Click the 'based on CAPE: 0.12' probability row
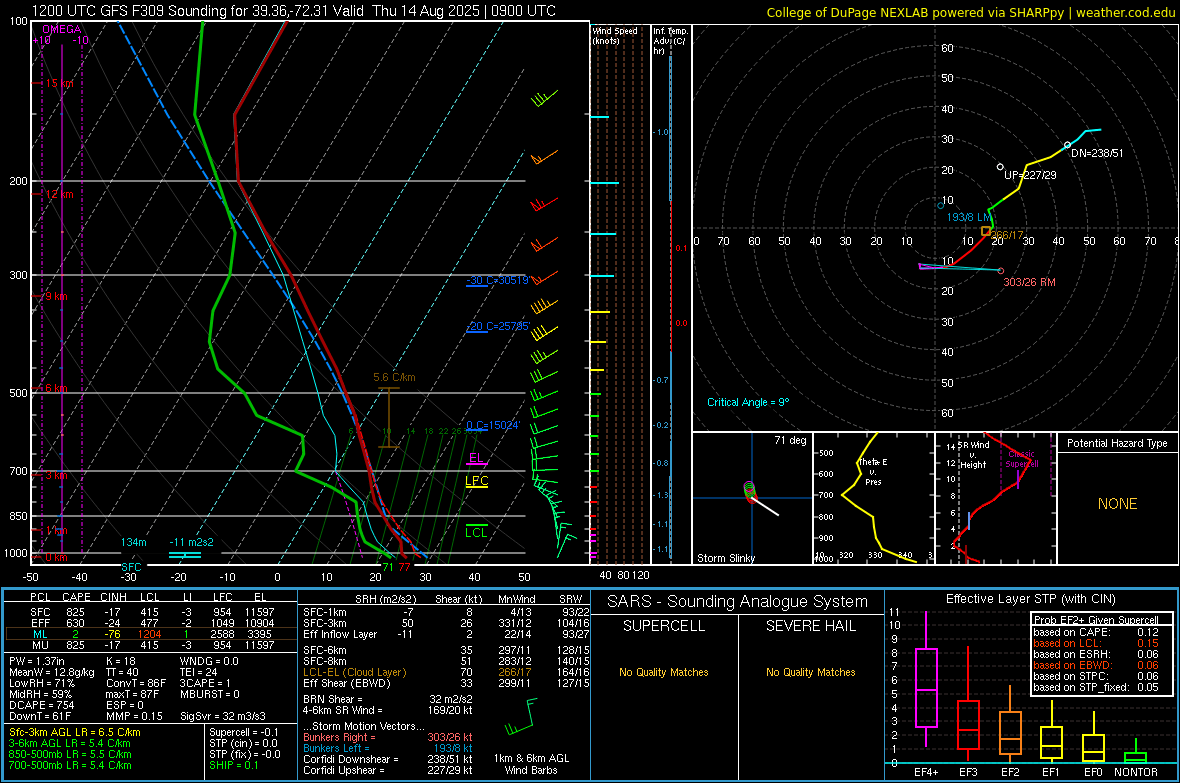This screenshot has height=783, width=1180. [1096, 632]
